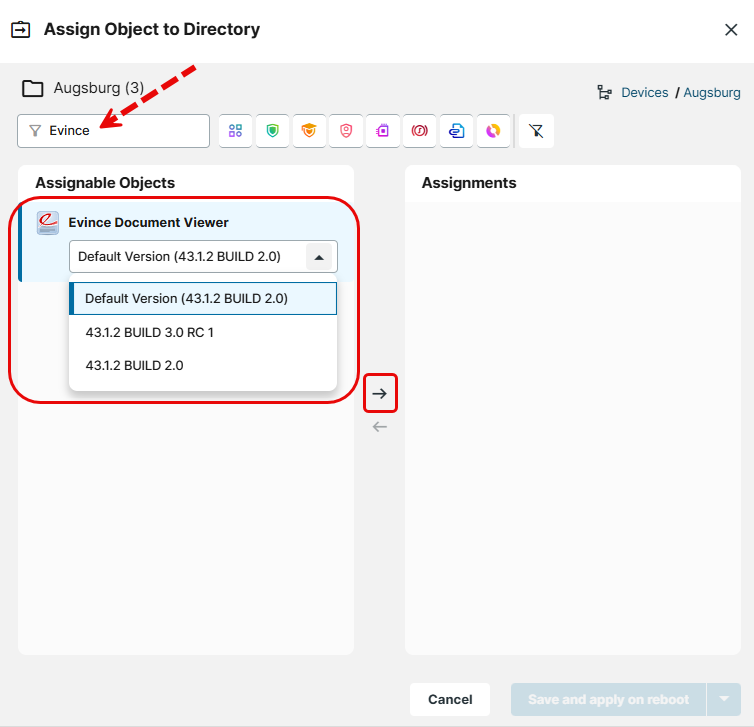Click the pink user shield filter icon

pyautogui.click(x=346, y=131)
